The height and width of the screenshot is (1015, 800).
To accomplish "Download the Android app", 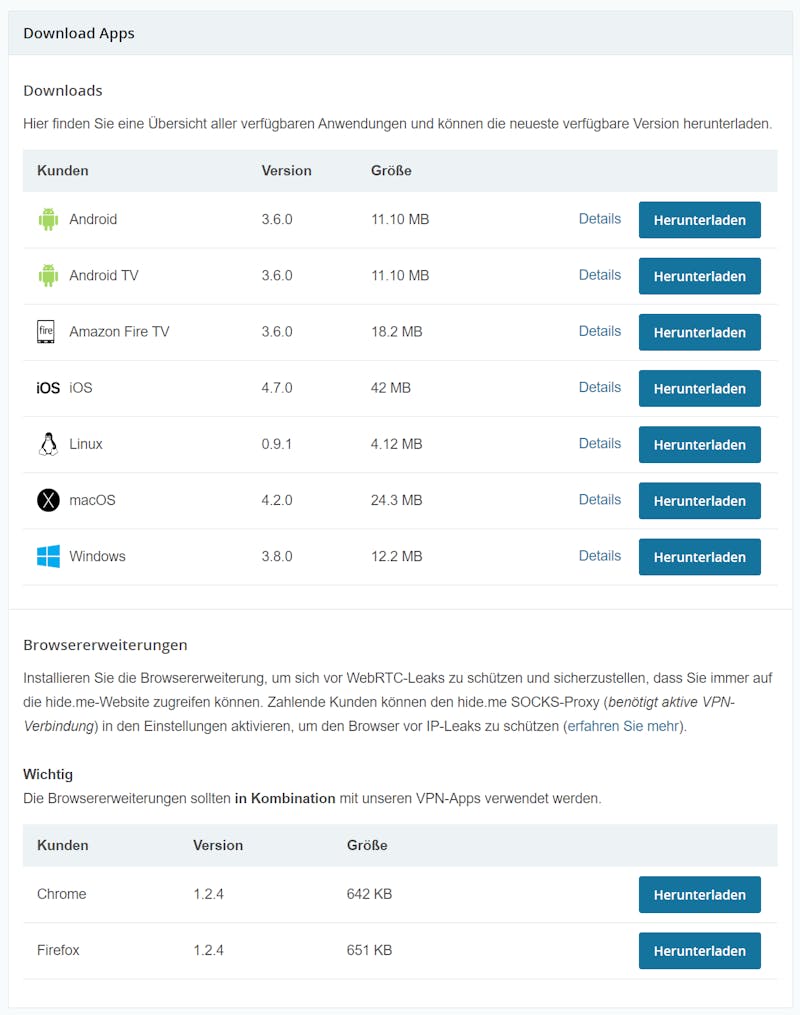I will (x=700, y=220).
